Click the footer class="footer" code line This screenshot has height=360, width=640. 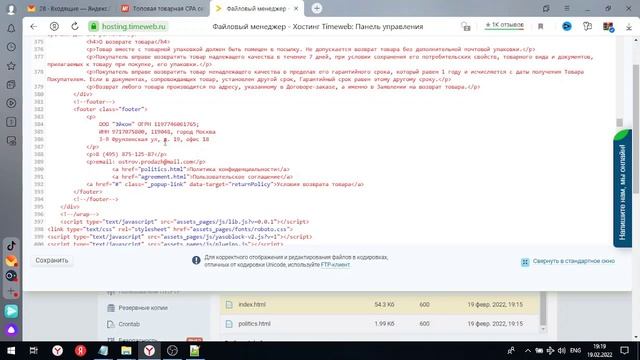click(110, 109)
